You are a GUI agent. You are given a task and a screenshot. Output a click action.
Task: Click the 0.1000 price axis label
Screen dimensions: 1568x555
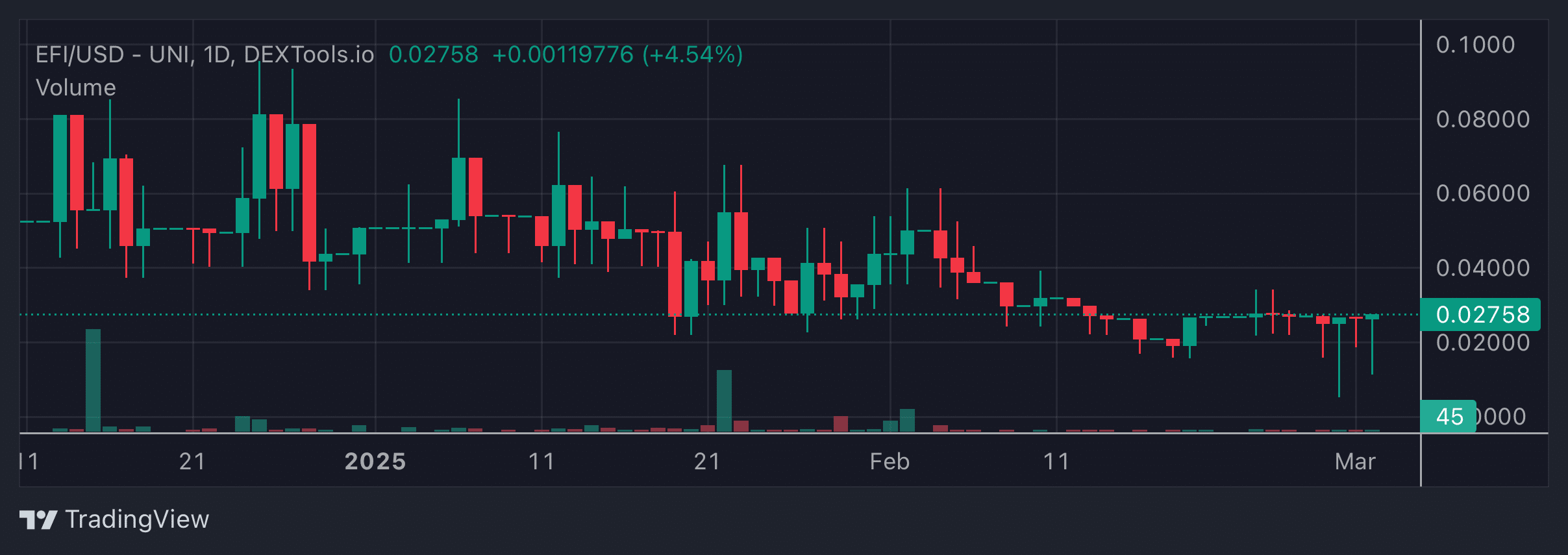pos(1475,45)
